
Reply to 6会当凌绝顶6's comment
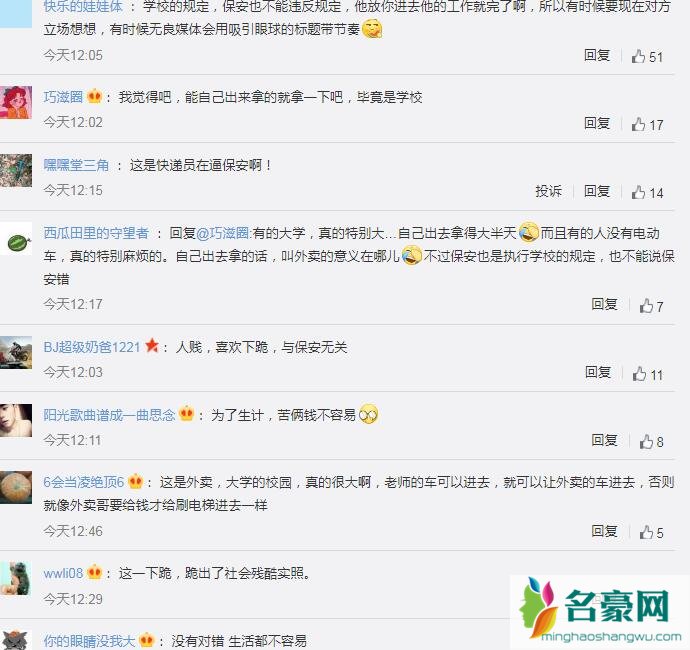coord(604,531)
